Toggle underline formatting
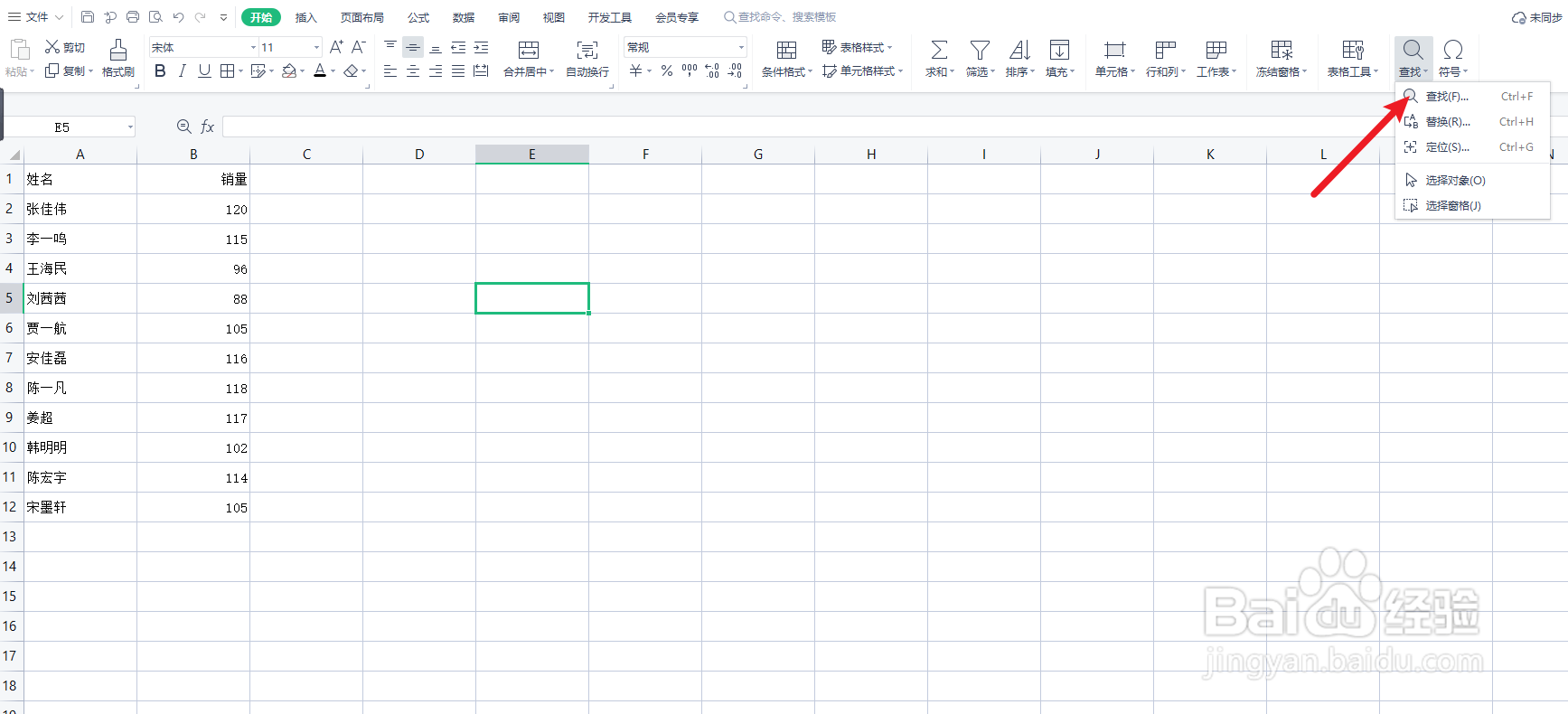Screen dimensions: 1568x714 coord(204,70)
